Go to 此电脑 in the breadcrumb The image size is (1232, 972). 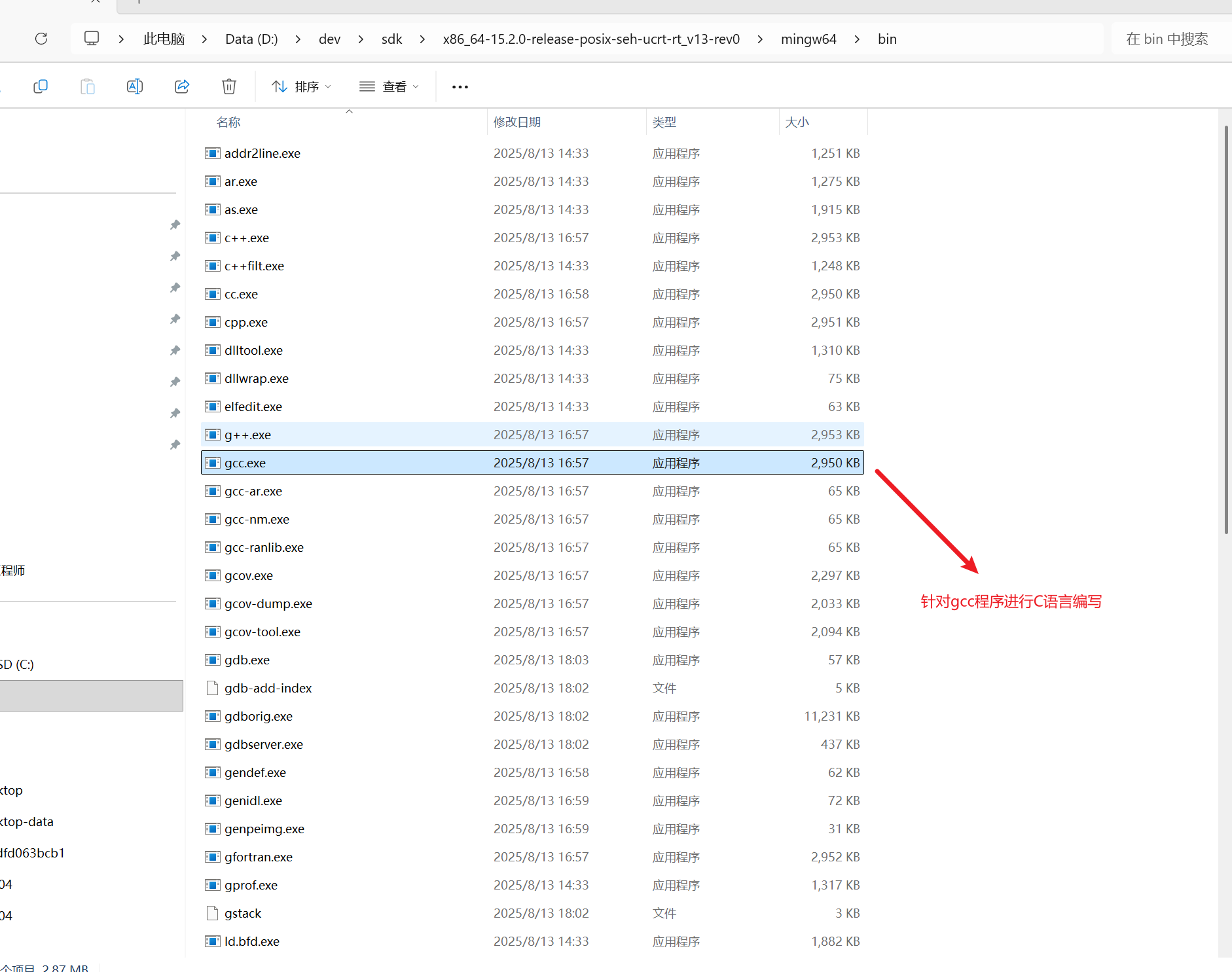click(164, 39)
